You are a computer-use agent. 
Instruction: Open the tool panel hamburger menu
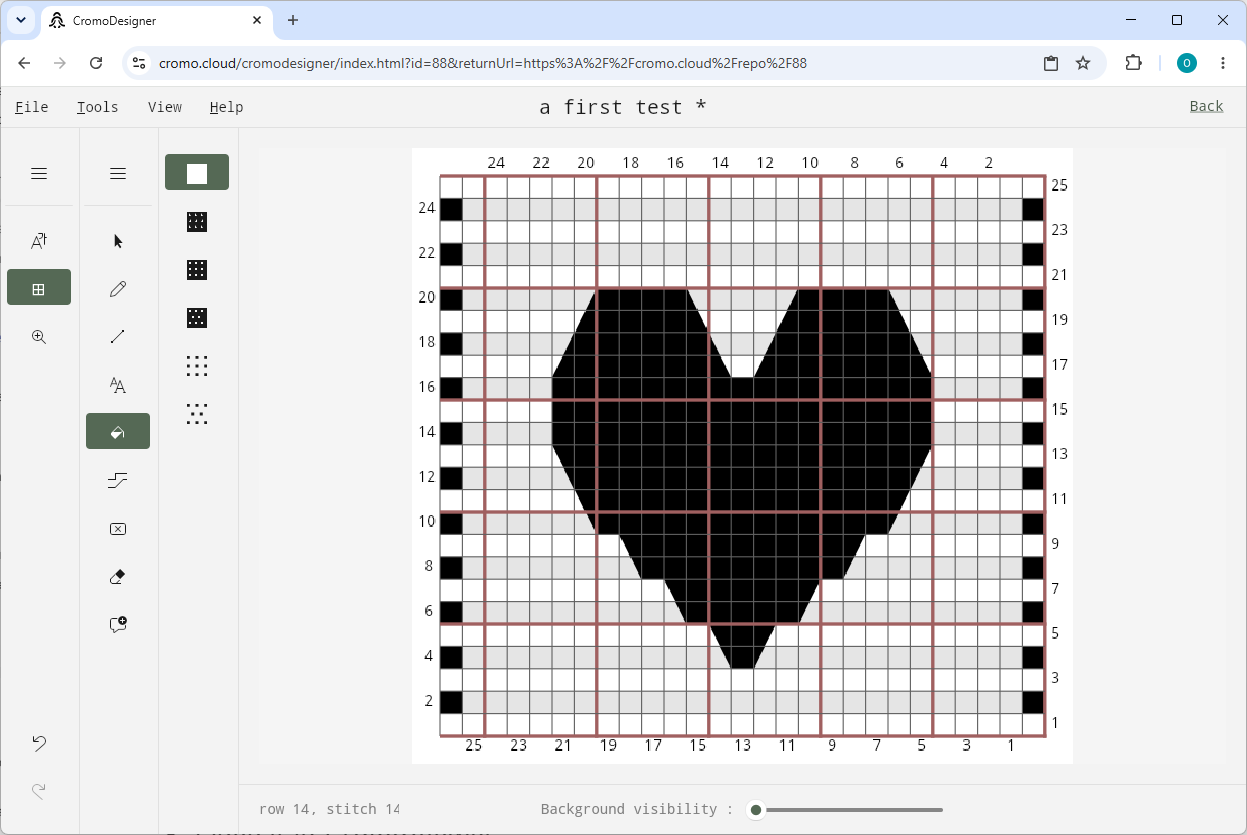pyautogui.click(x=118, y=174)
